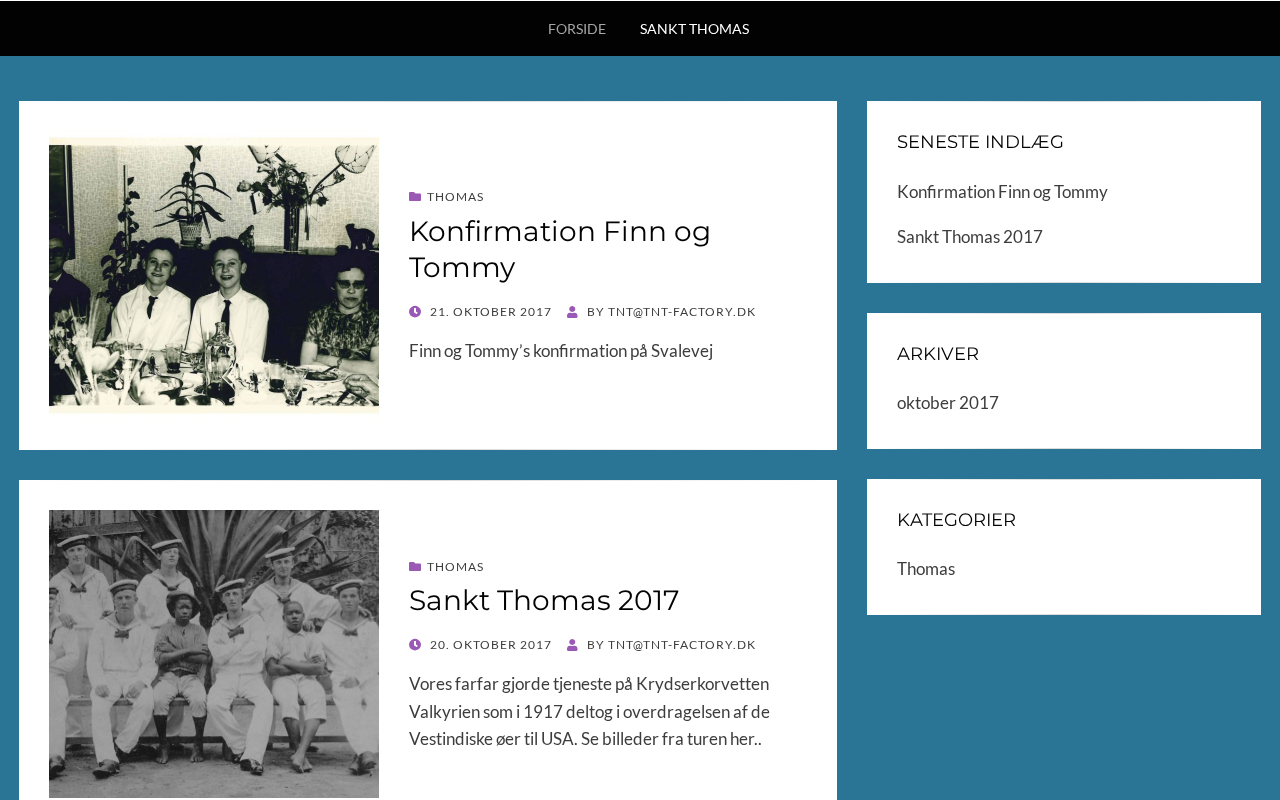The height and width of the screenshot is (800, 1280).
Task: Open the Thomas category in Kategorier
Action: tap(926, 569)
